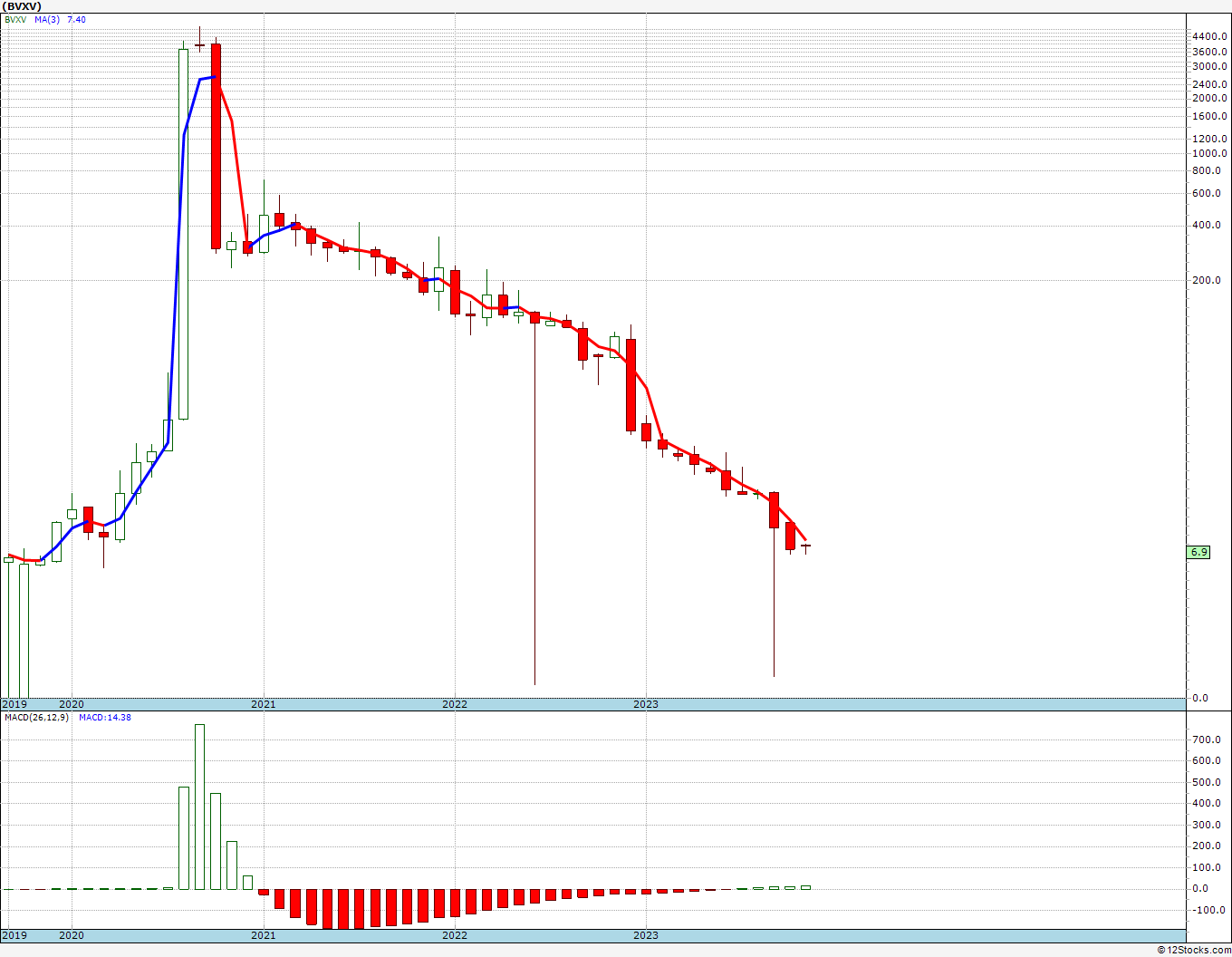Click the (BVXV) chart title

[x=23, y=6]
